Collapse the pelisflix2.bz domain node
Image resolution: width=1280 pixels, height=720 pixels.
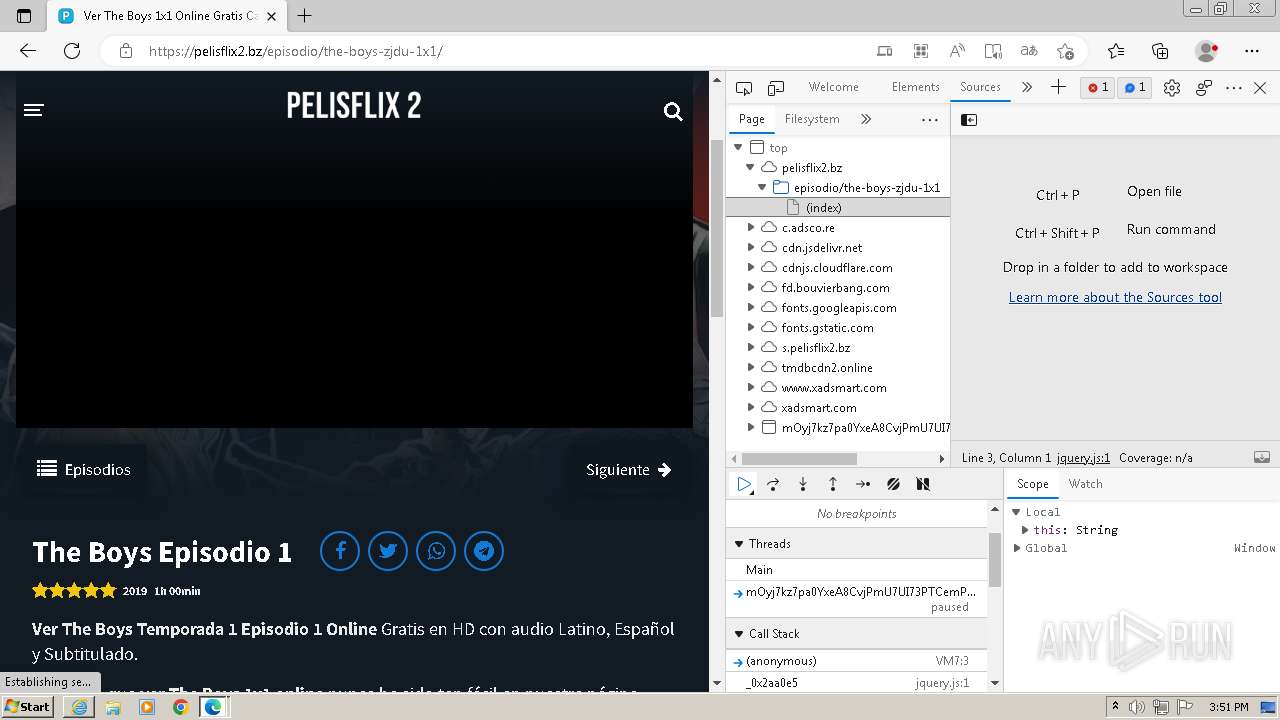(x=750, y=167)
